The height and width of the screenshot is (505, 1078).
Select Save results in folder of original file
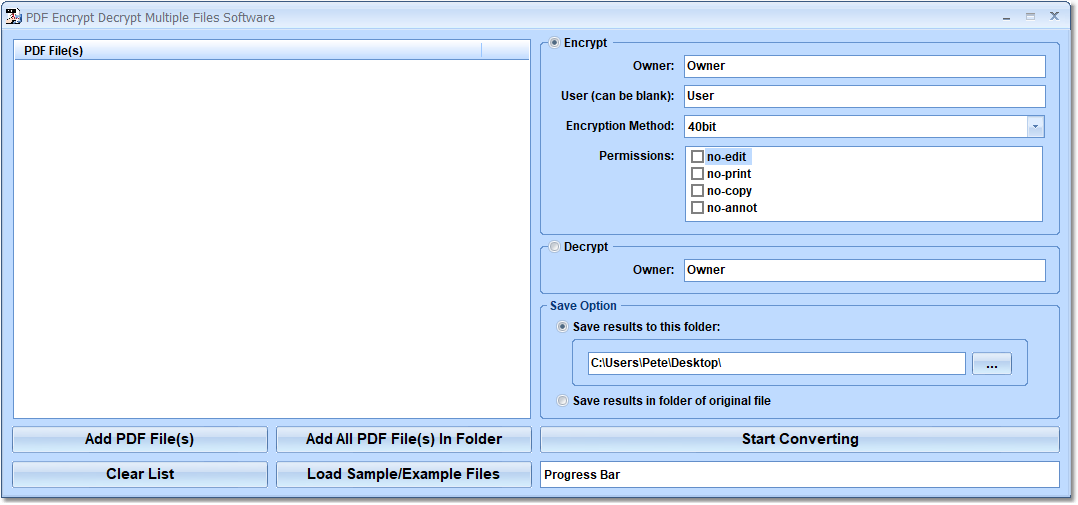point(563,401)
